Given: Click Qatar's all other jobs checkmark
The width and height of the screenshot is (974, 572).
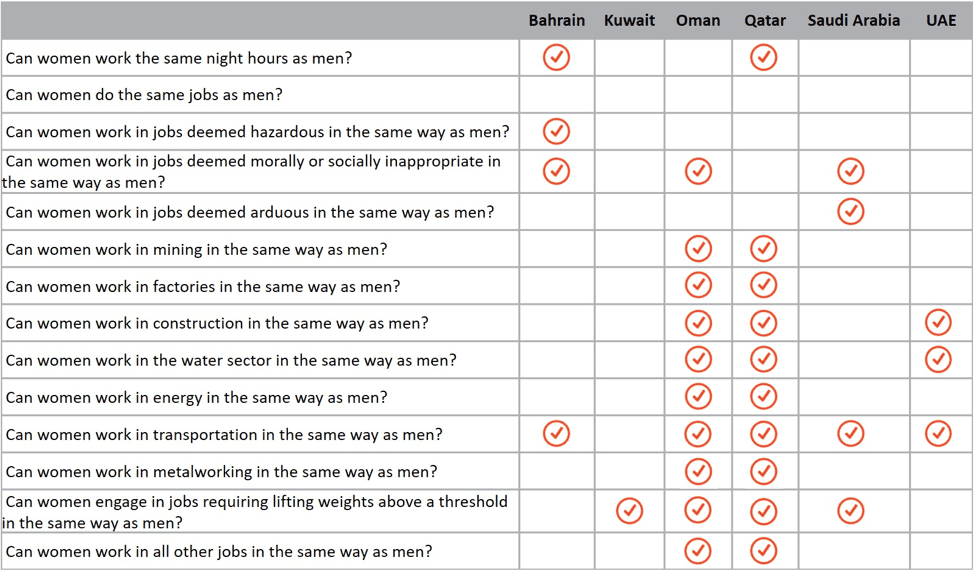Looking at the screenshot, I should point(763,550).
